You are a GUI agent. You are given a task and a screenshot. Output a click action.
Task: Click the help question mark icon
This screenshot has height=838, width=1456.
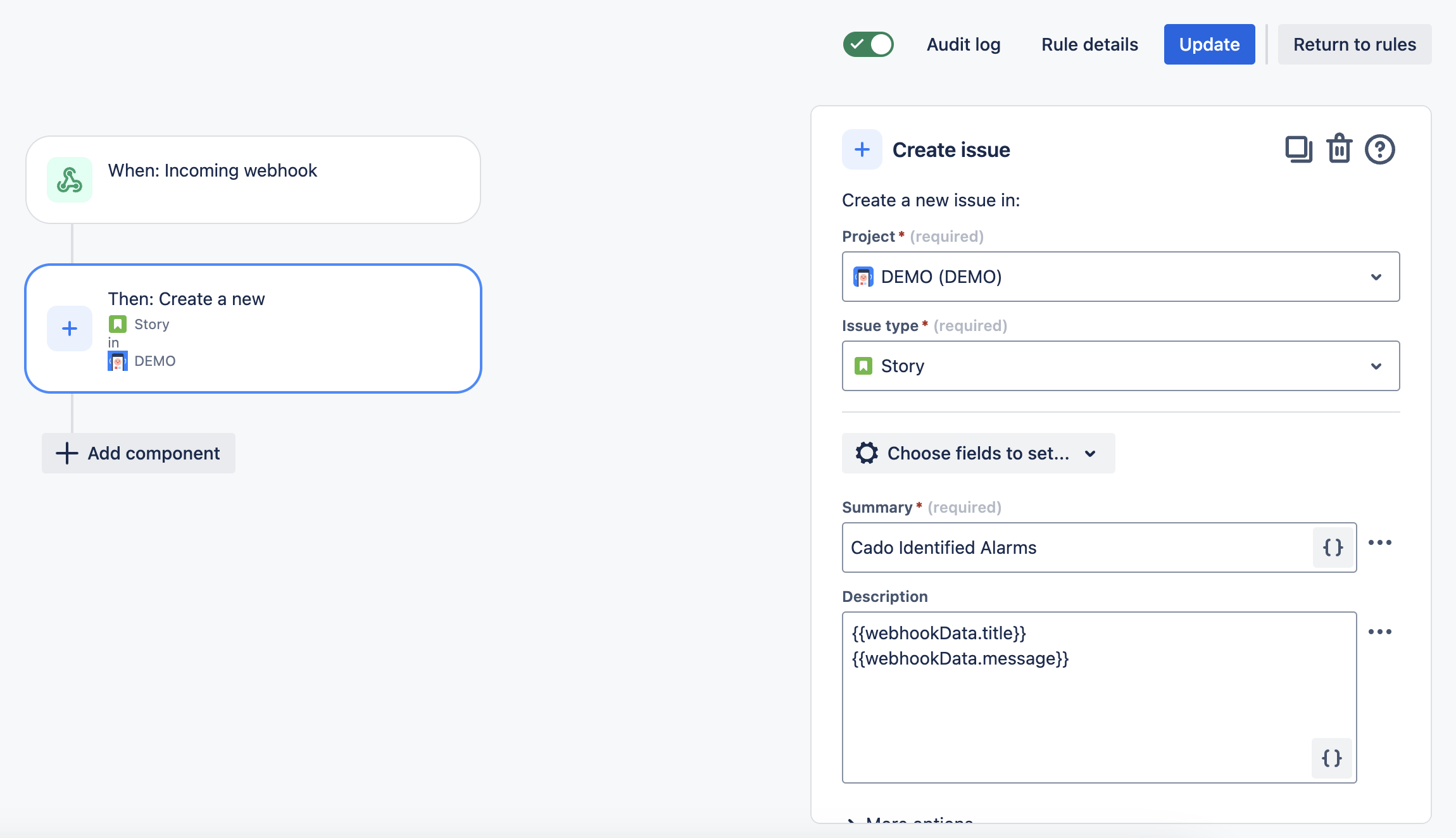1381,150
